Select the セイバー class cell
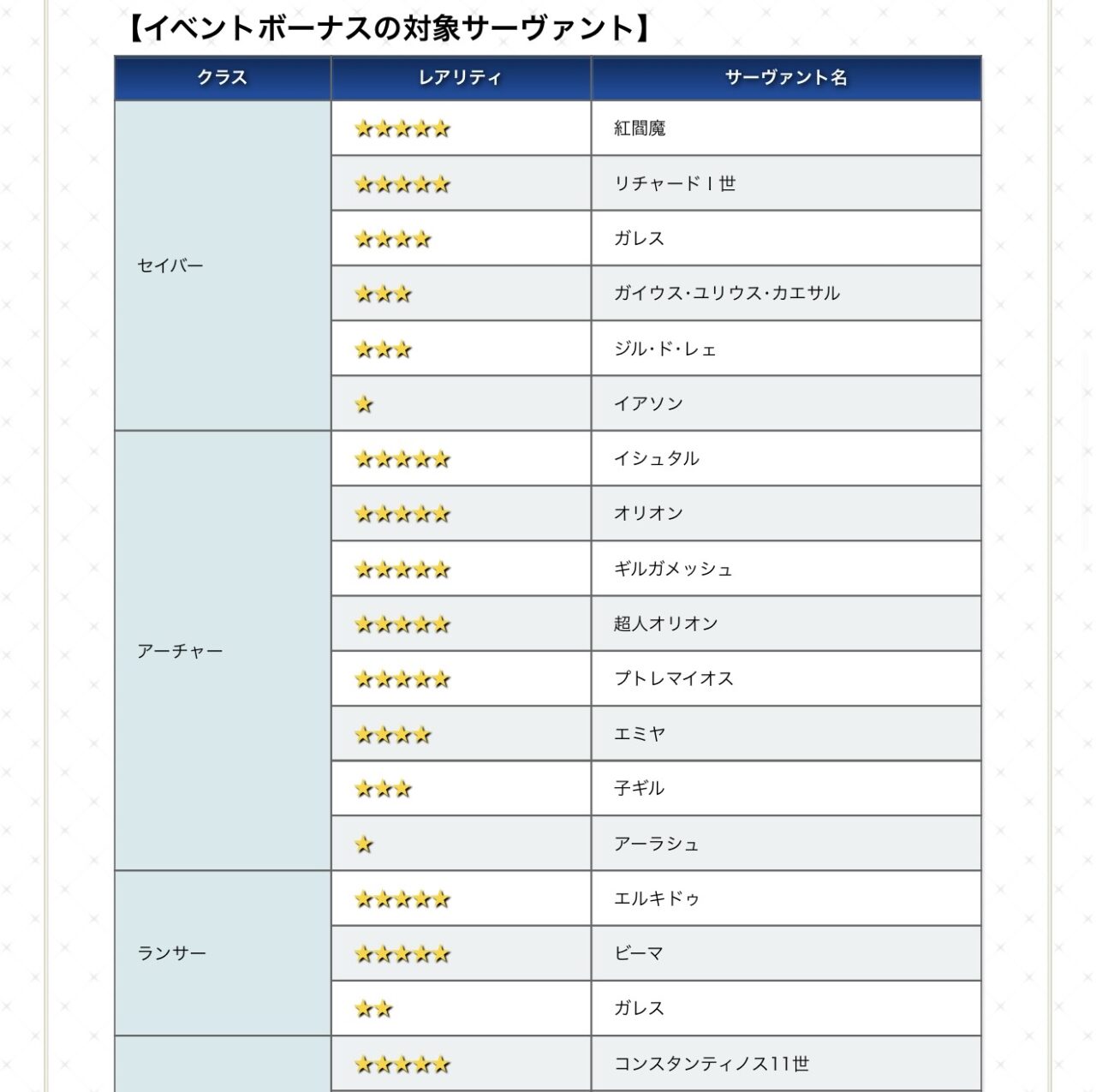1096x1092 pixels. coord(170,266)
